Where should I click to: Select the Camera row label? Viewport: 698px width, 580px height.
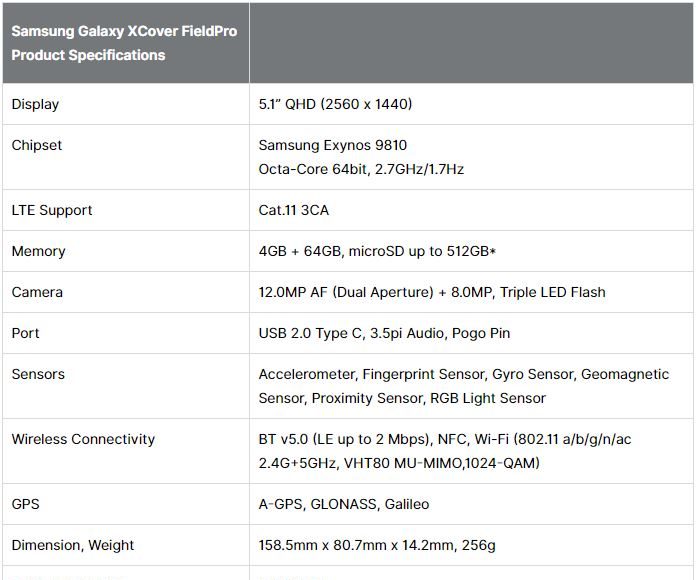(x=37, y=292)
